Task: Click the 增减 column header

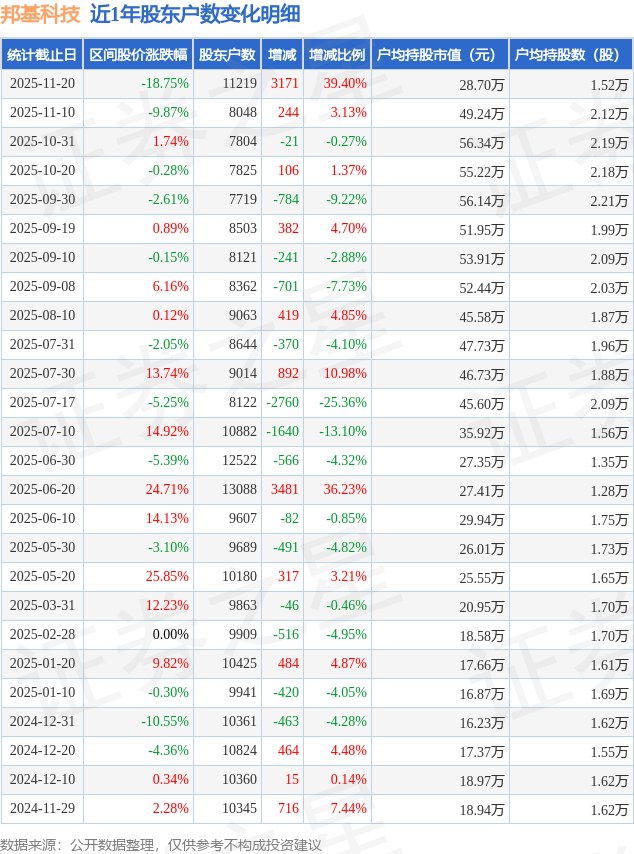Action: point(282,55)
